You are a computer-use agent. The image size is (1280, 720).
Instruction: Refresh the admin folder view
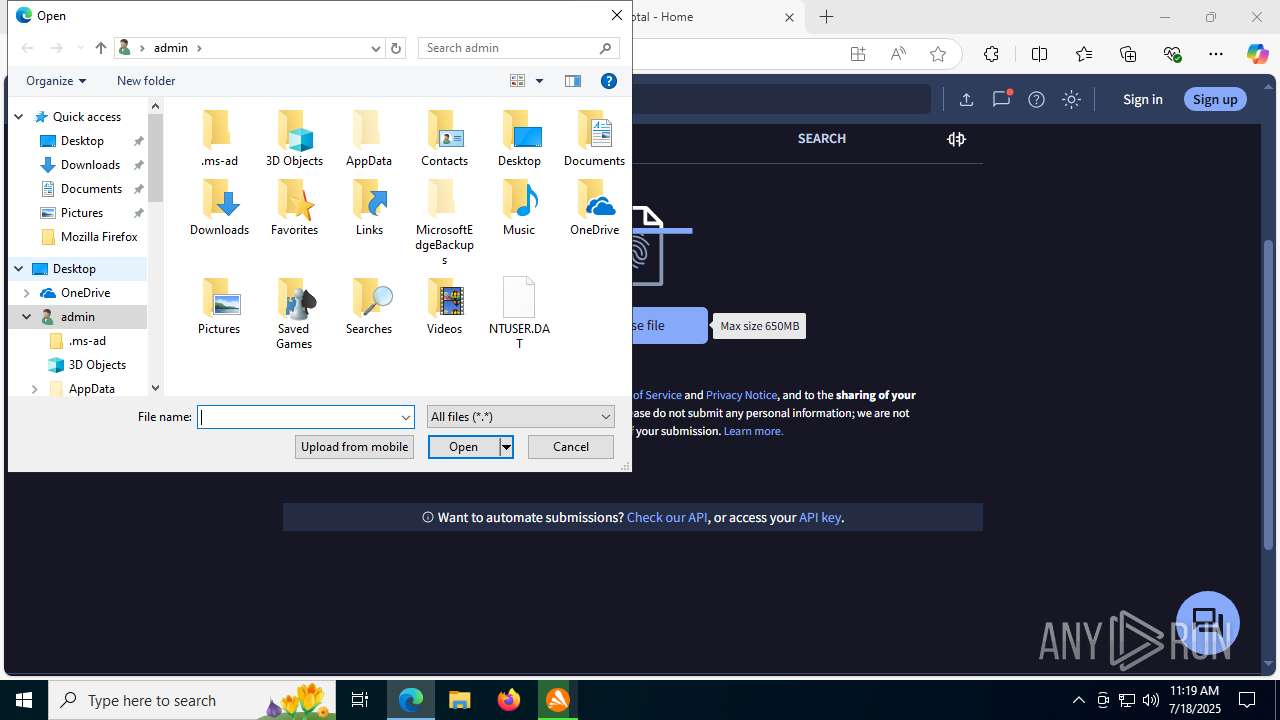tap(396, 48)
